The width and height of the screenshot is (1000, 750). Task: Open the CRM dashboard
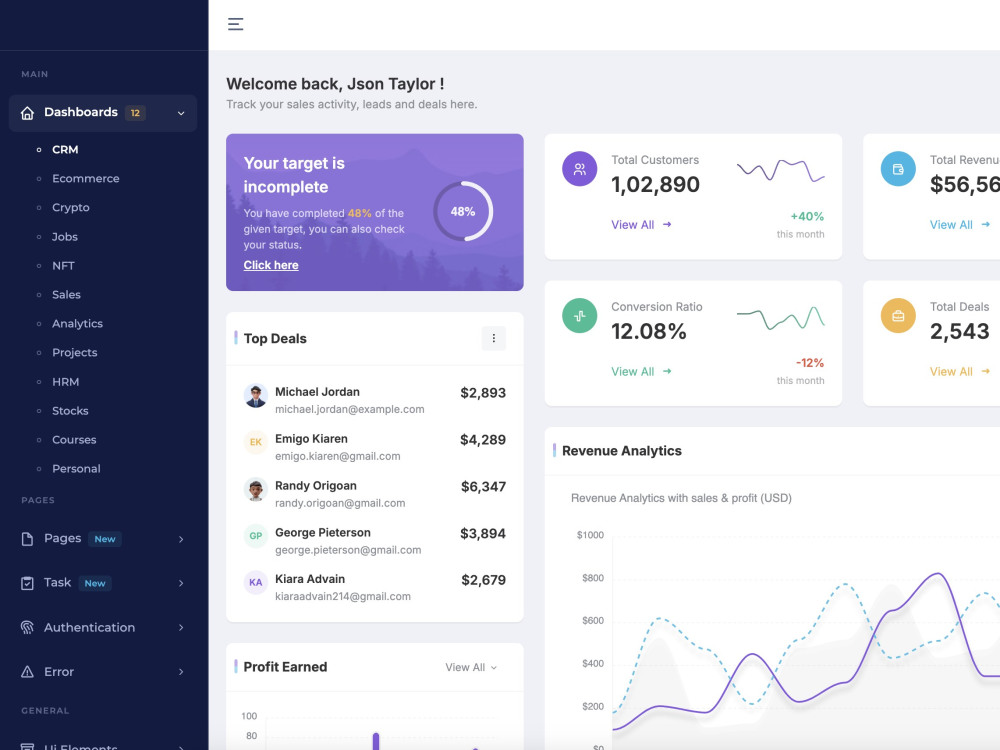click(x=65, y=149)
